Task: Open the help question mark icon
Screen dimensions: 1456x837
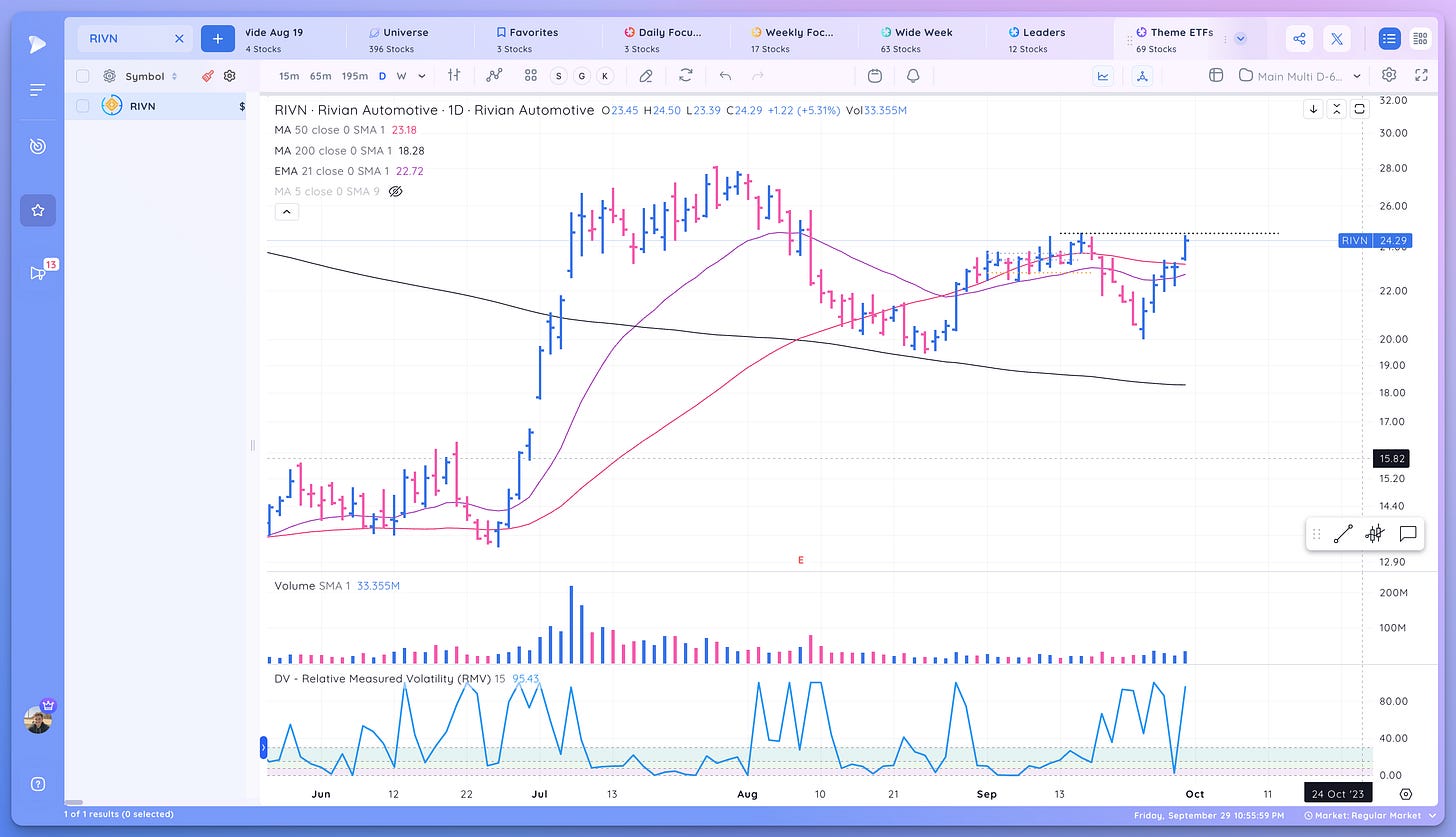Action: click(x=37, y=784)
